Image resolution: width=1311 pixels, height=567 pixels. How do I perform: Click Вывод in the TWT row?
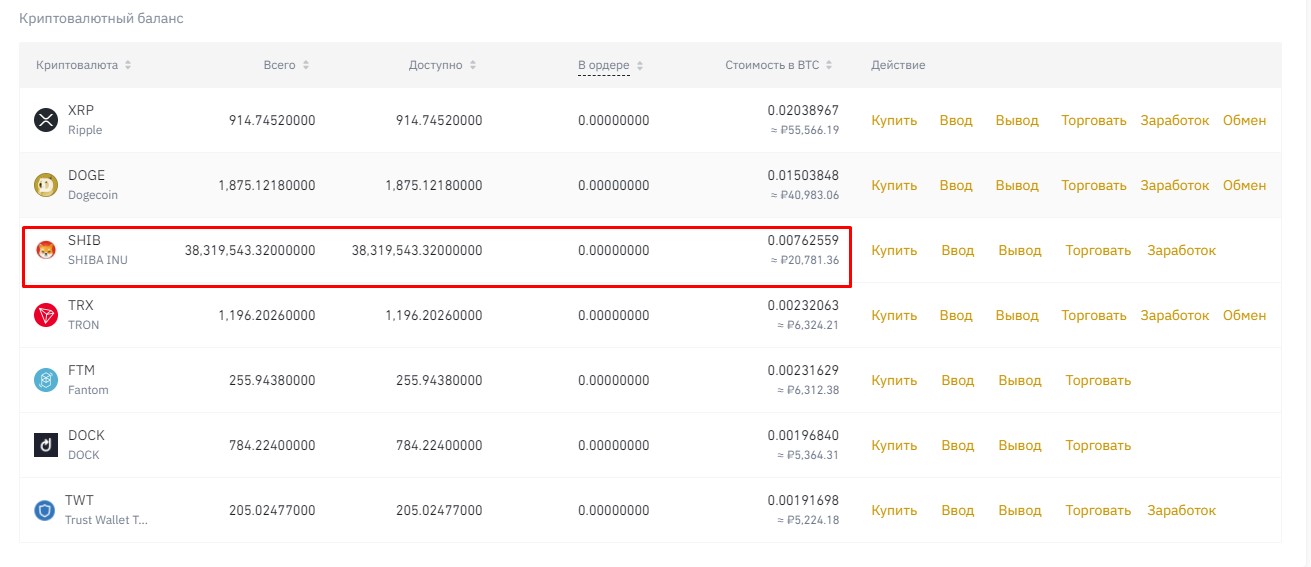(1020, 510)
